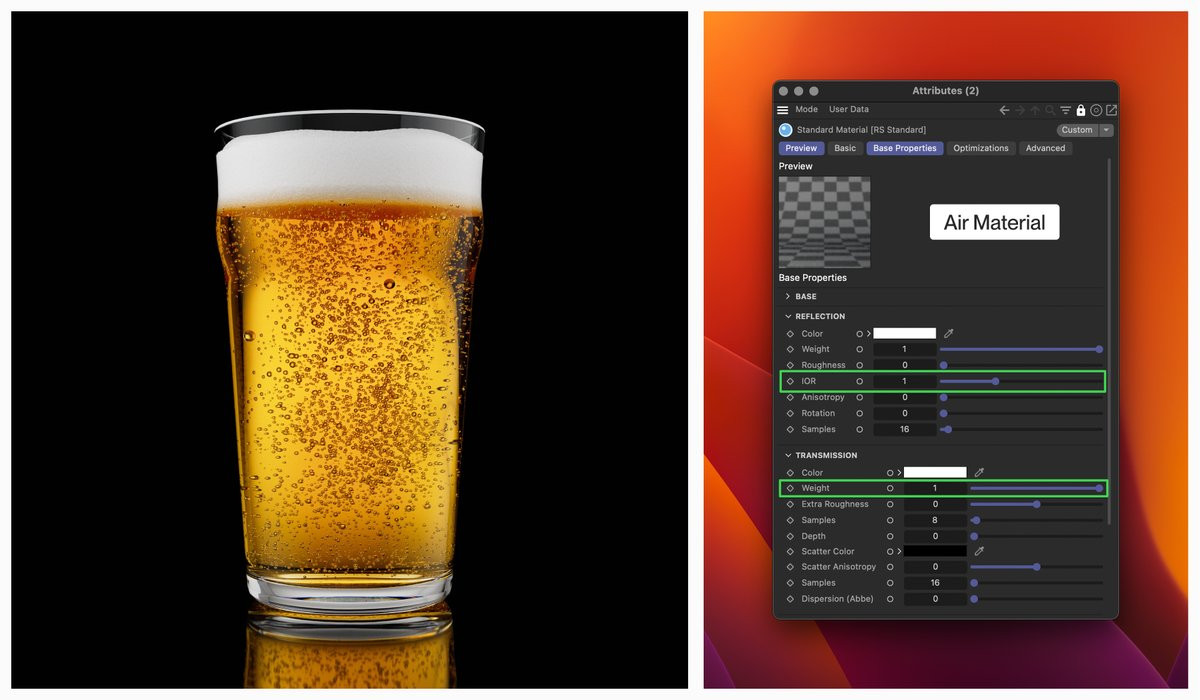The height and width of the screenshot is (700, 1200).
Task: Go back with the left arrow icon
Action: click(x=1004, y=110)
